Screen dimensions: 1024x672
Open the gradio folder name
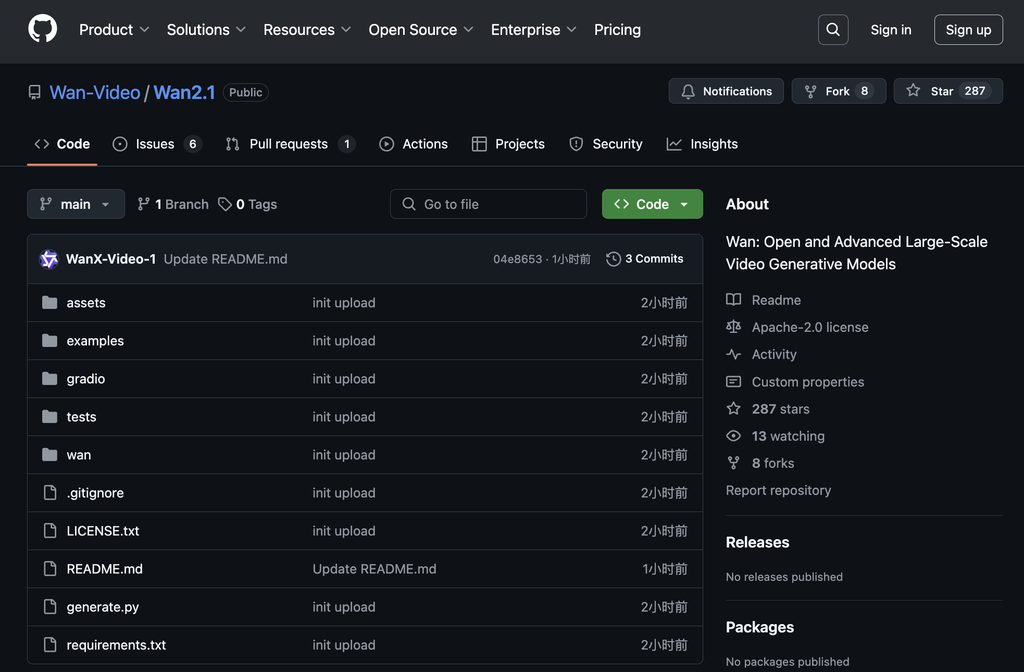pos(86,379)
